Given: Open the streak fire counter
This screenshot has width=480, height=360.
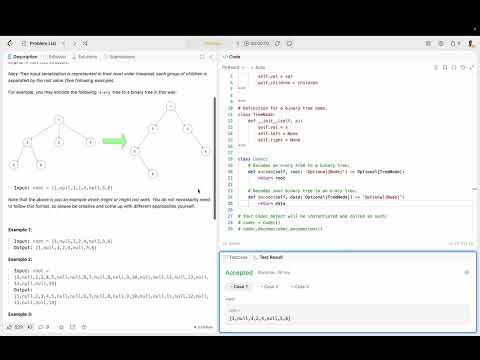Looking at the screenshot, I should [x=455, y=43].
